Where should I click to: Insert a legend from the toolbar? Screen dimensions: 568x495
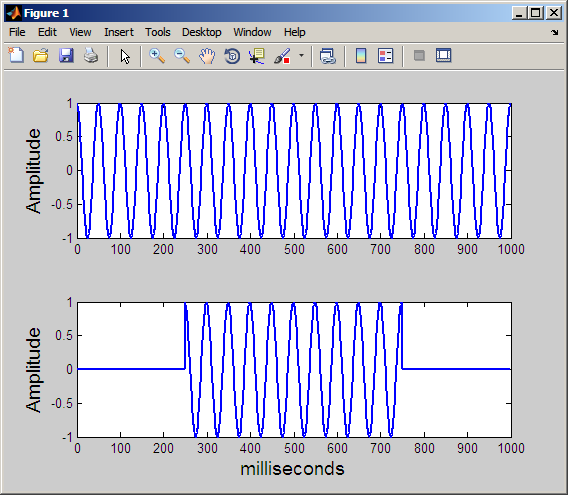pyautogui.click(x=385, y=56)
